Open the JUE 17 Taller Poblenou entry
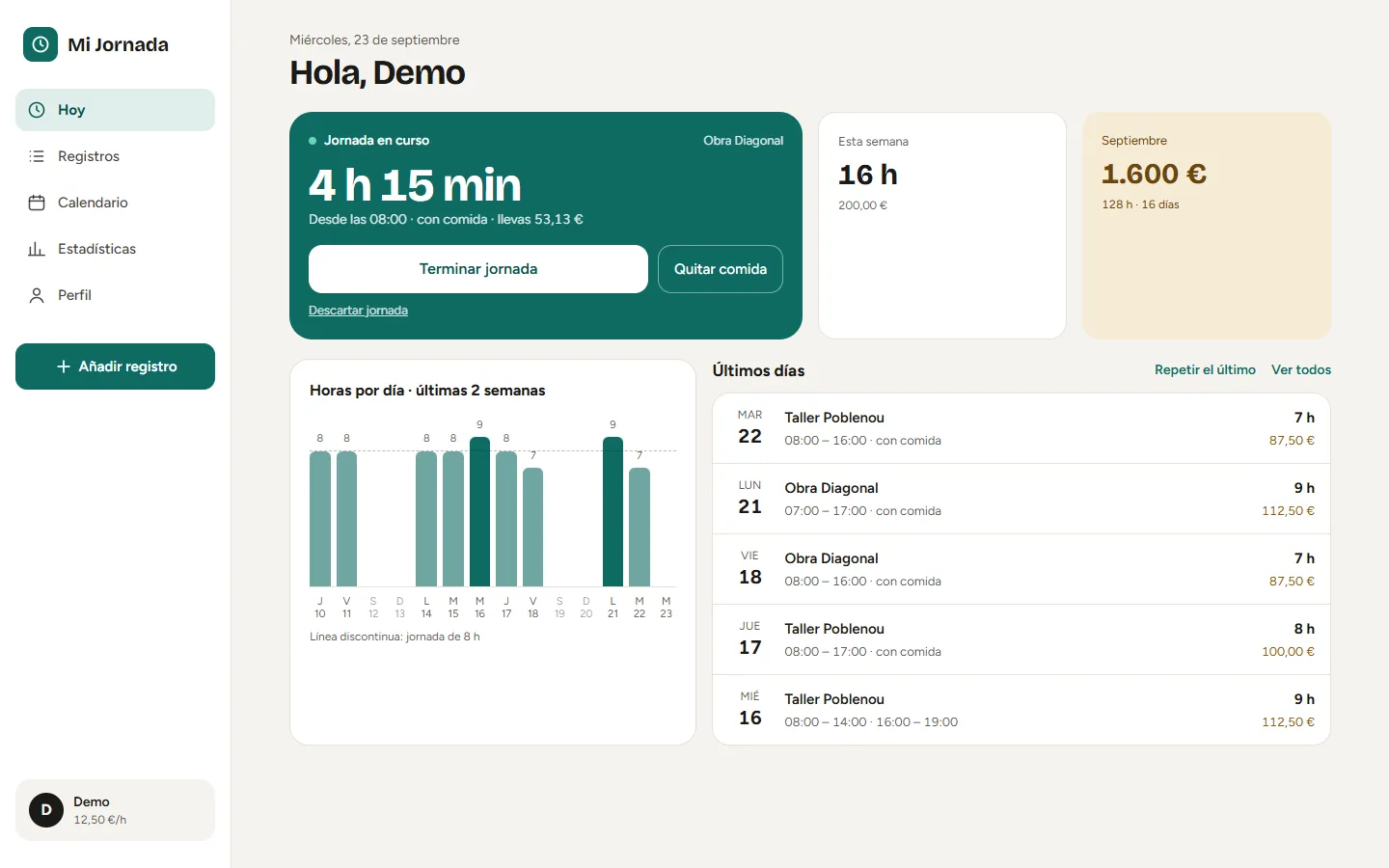The width and height of the screenshot is (1389, 868). point(1021,639)
